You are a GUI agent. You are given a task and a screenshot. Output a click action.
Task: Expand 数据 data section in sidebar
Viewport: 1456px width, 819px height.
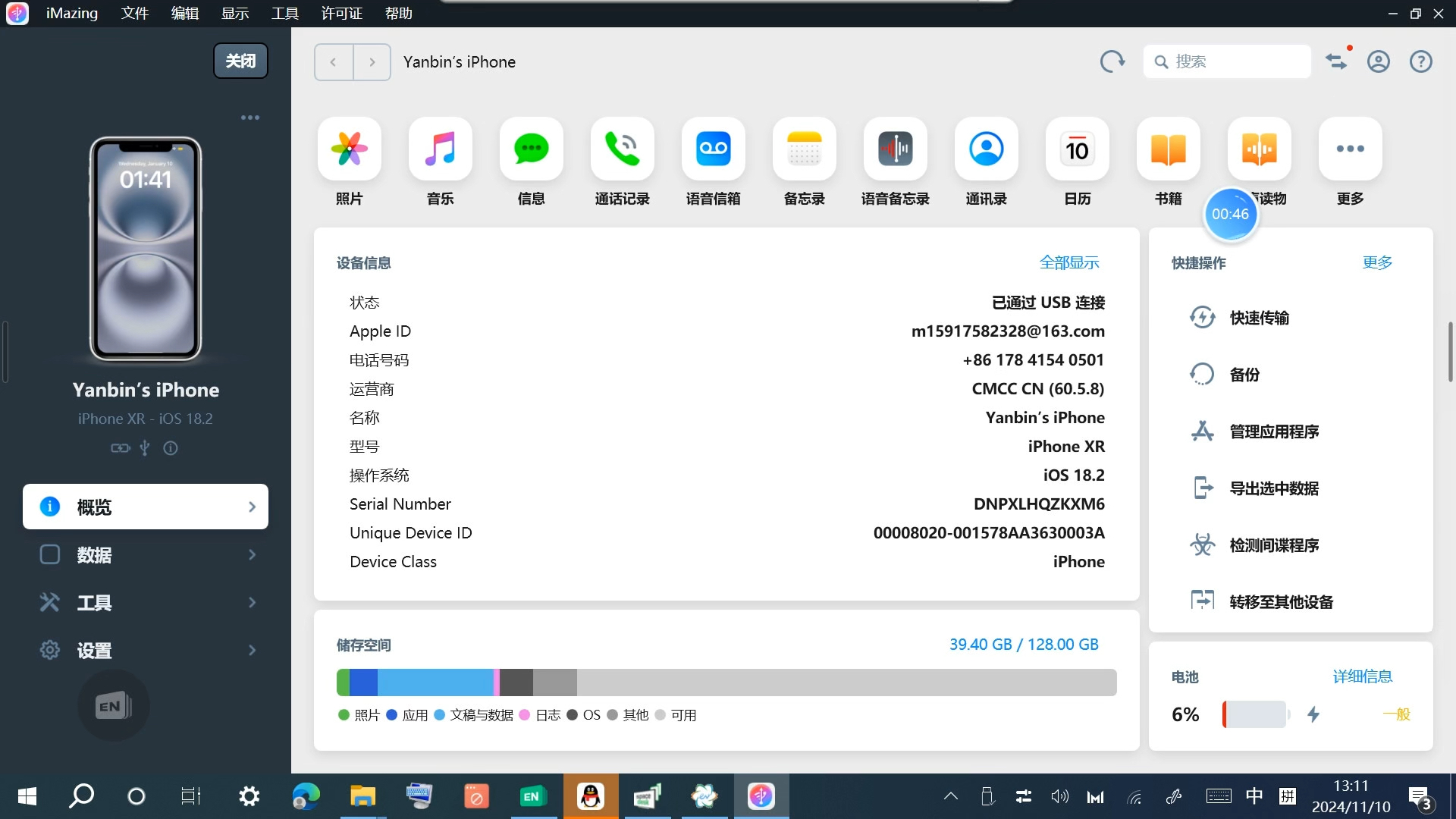146,554
